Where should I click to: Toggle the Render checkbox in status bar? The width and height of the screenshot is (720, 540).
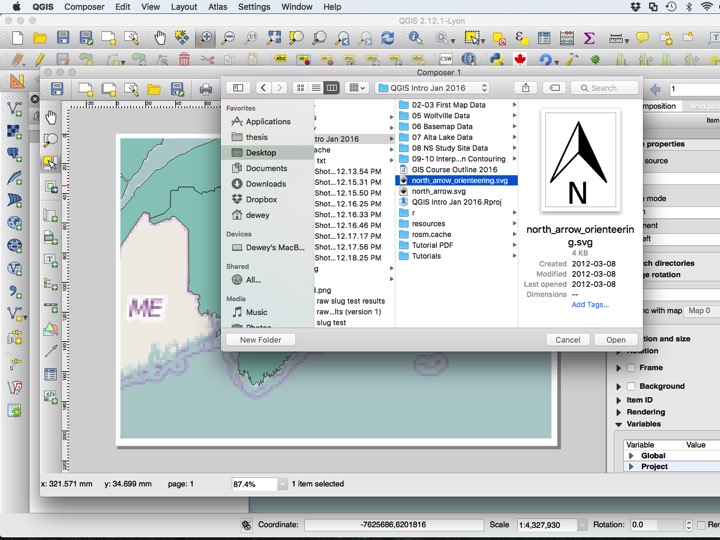[x=701, y=524]
